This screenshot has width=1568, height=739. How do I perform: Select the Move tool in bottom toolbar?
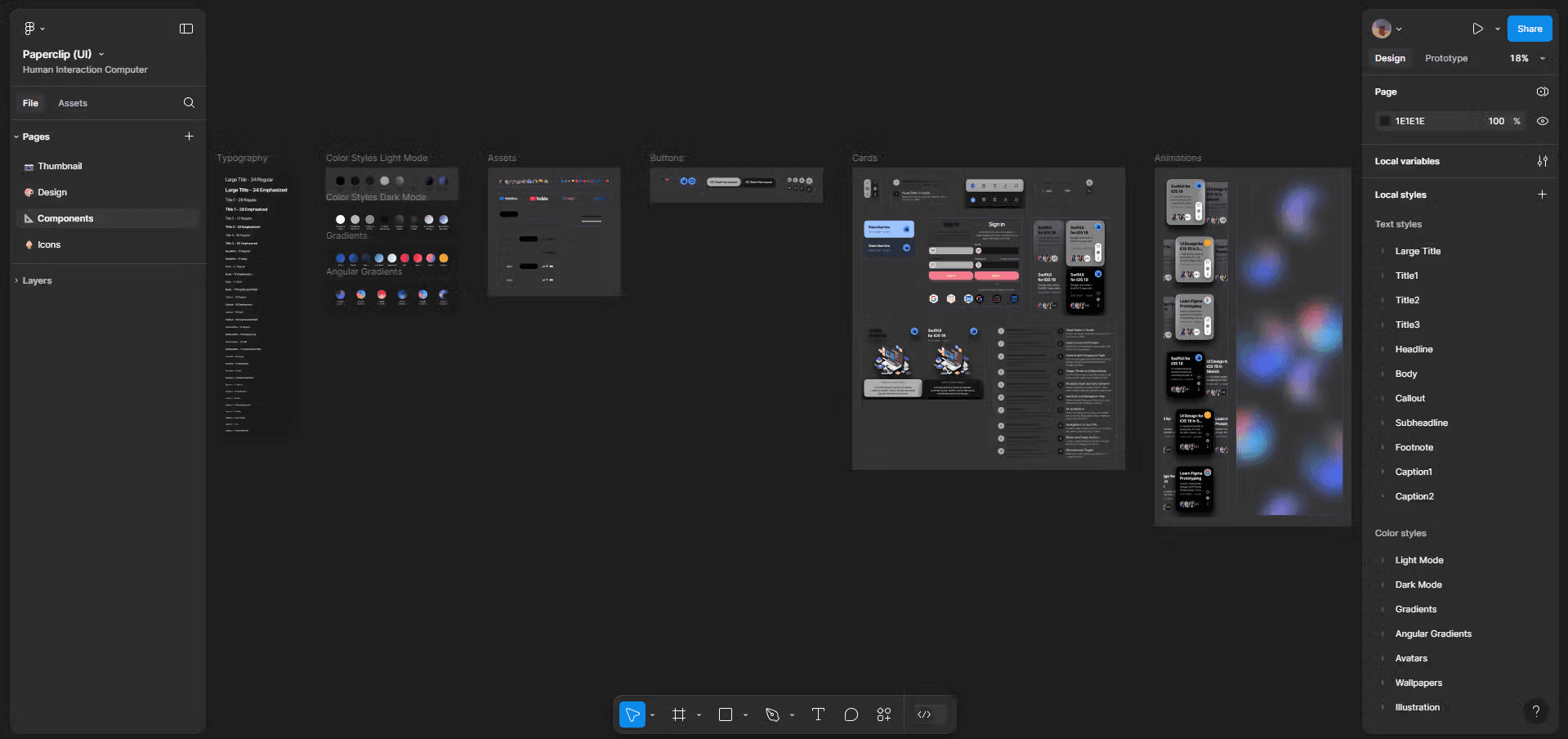tap(632, 715)
